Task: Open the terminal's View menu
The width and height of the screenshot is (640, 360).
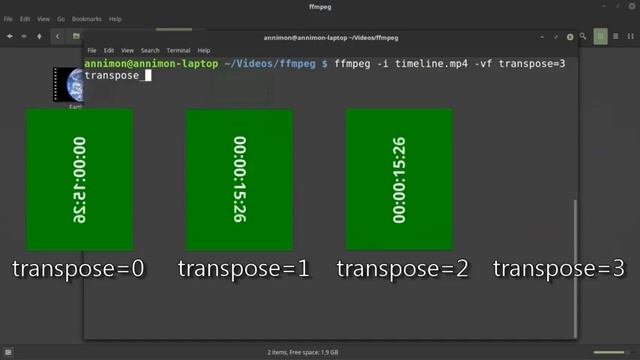Action: click(127, 51)
